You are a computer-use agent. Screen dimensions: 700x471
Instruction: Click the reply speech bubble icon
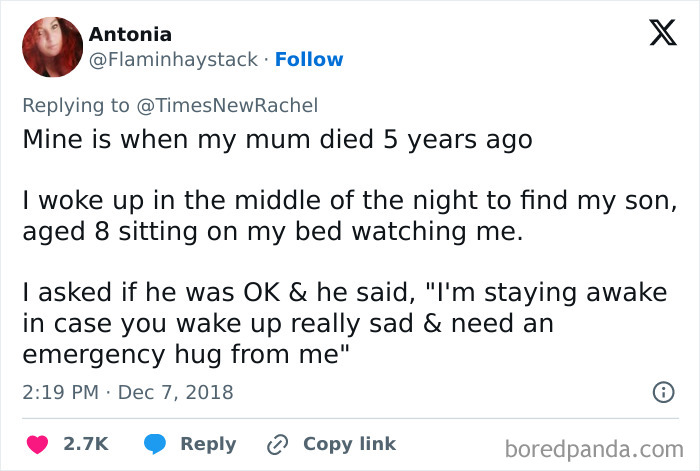coord(155,444)
